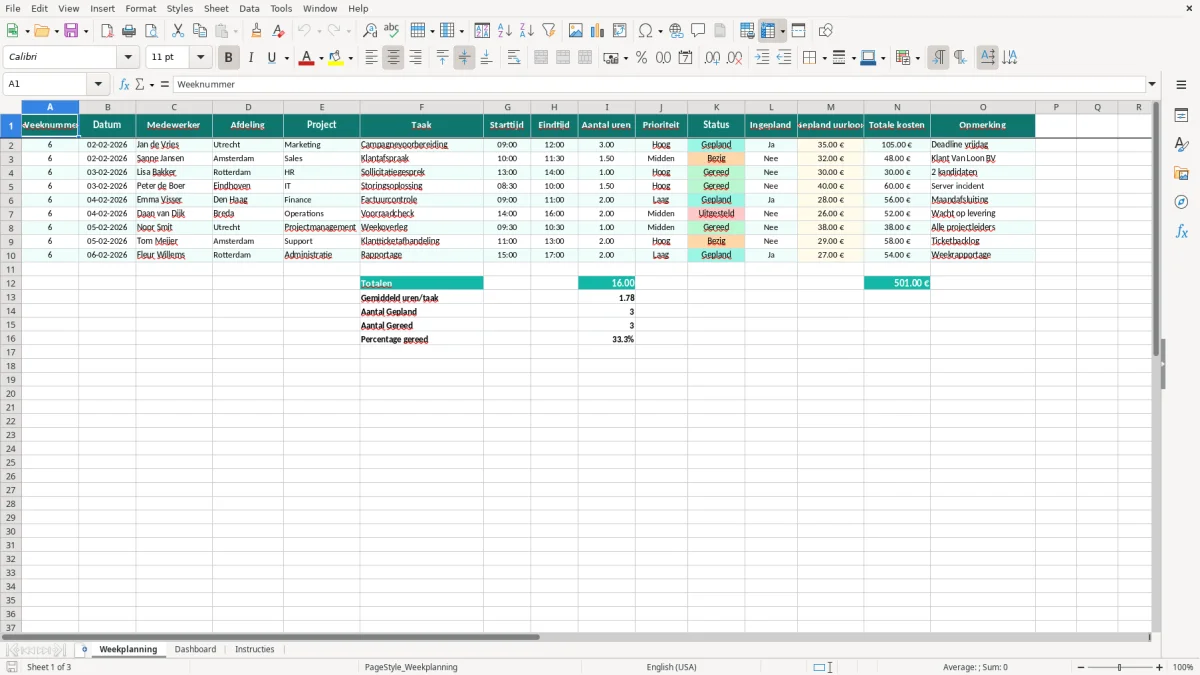Screen dimensions: 1200x675
Task: Export directly as PDF icon
Action: (x=107, y=31)
